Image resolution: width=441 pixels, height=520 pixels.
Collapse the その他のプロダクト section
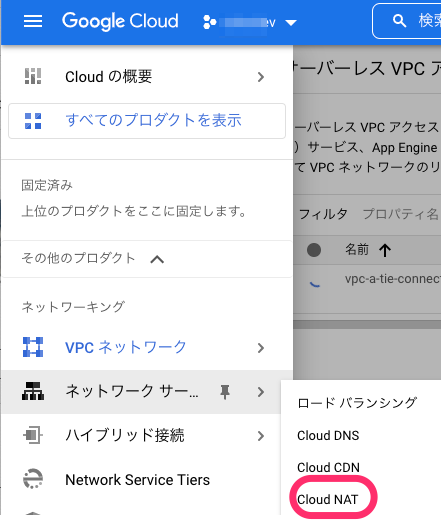point(157,259)
